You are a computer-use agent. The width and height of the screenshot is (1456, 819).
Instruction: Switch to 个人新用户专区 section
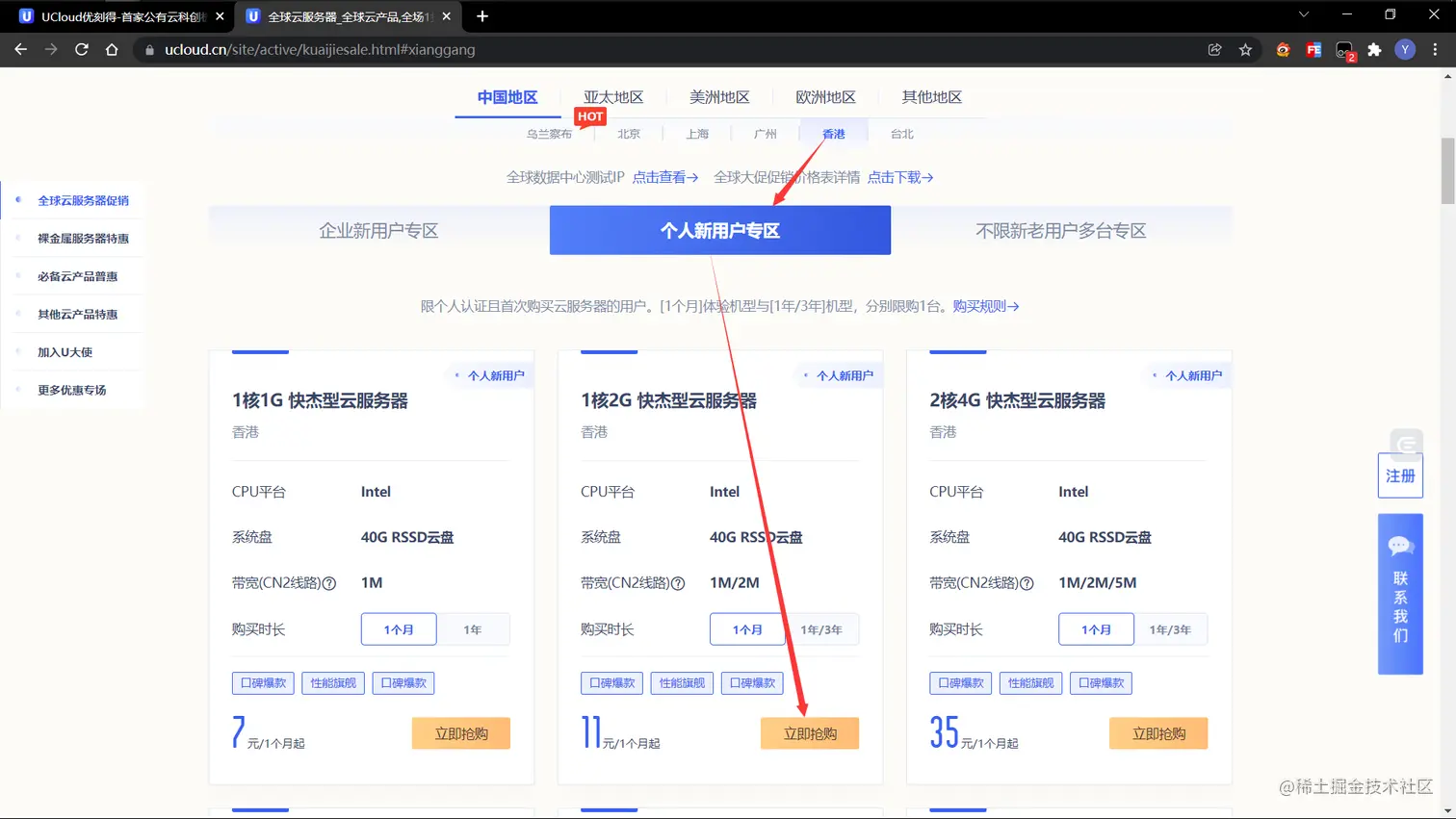point(720,230)
